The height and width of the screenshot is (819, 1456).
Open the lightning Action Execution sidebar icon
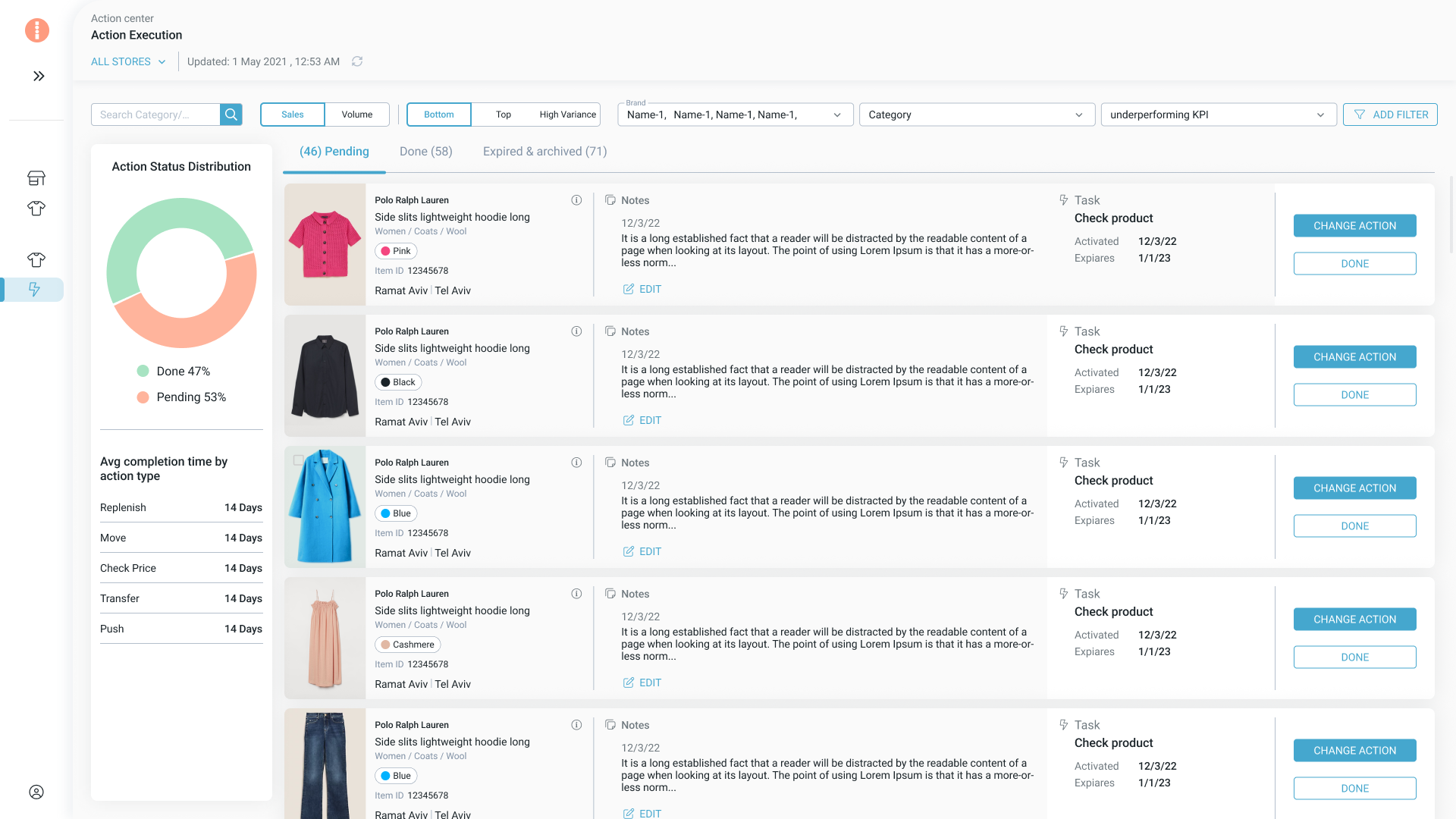point(34,289)
